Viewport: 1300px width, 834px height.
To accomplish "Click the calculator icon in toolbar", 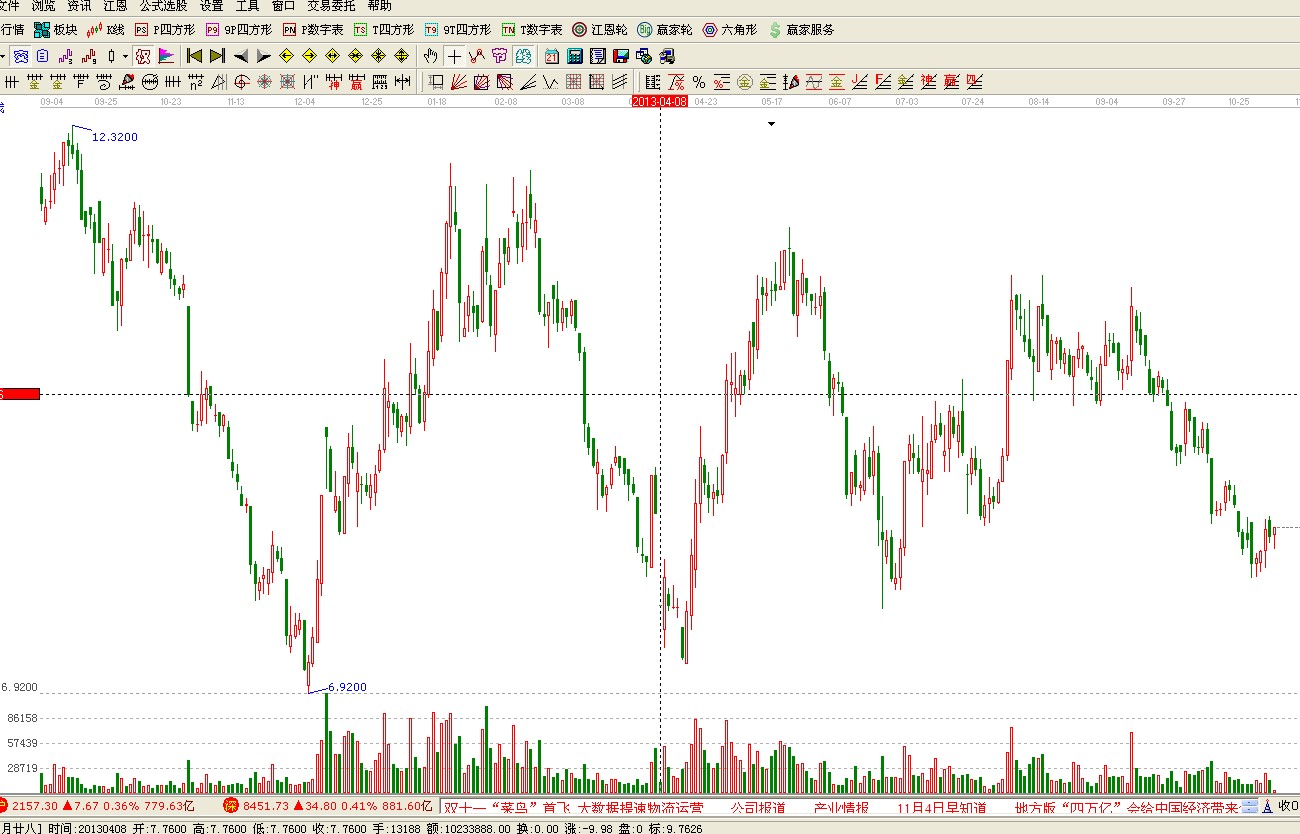I will point(576,56).
